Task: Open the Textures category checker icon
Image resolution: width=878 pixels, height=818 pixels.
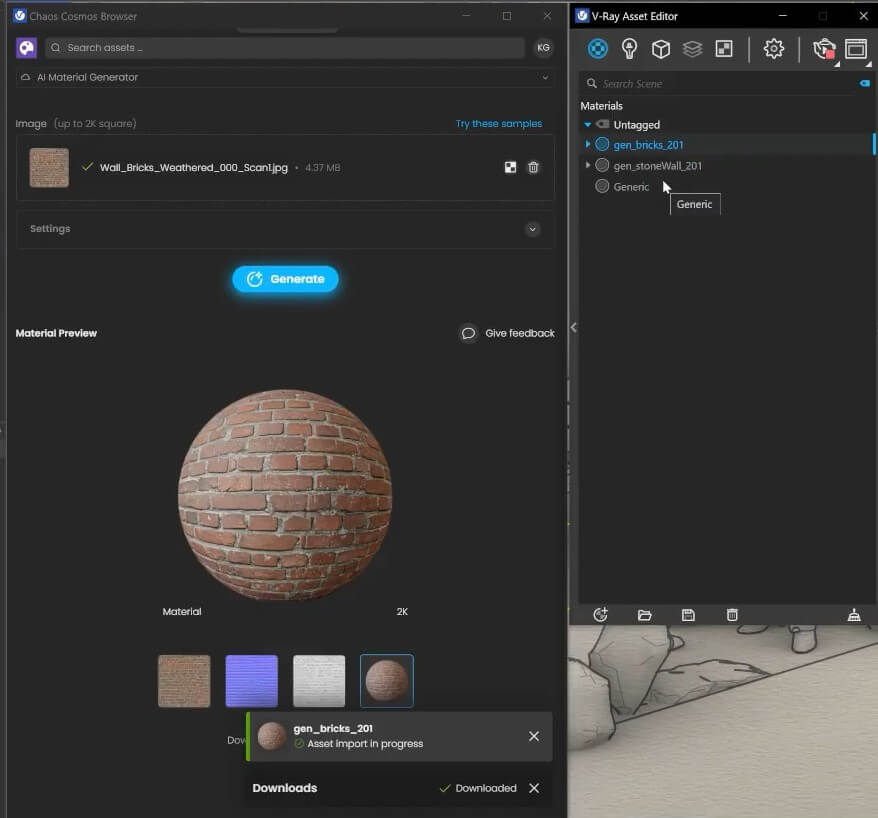Action: point(723,49)
